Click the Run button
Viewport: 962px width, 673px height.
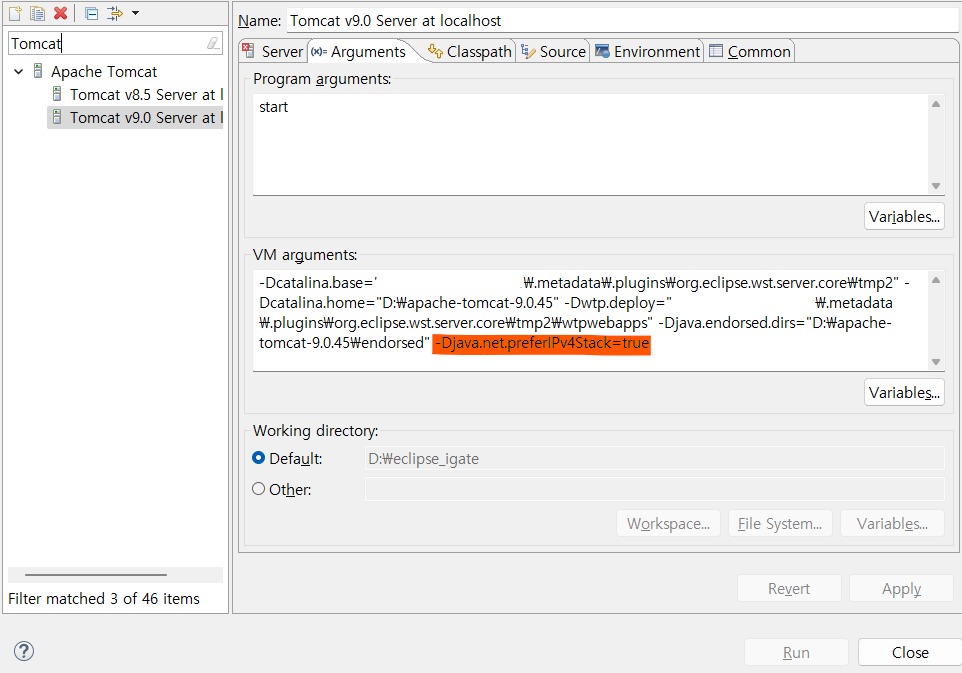796,652
